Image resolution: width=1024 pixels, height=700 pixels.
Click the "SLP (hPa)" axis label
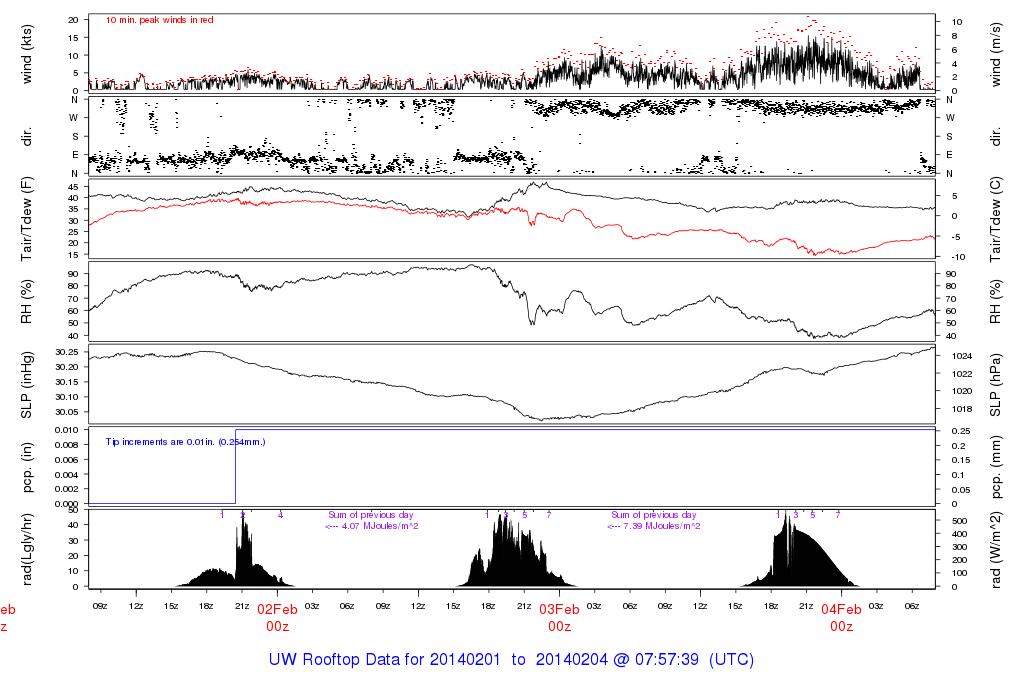coord(995,385)
